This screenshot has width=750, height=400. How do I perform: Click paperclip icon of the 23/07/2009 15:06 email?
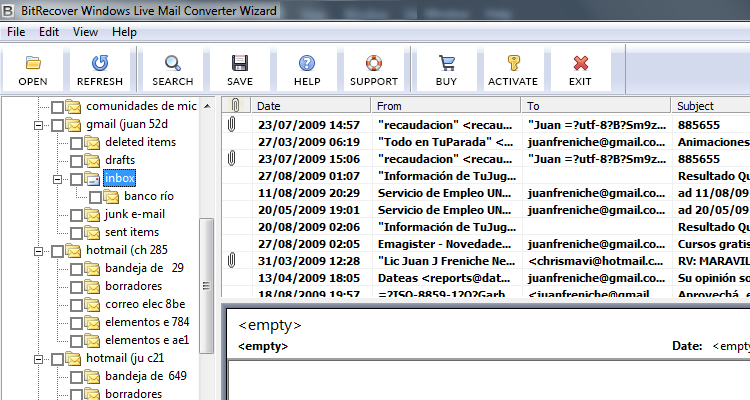(x=232, y=158)
